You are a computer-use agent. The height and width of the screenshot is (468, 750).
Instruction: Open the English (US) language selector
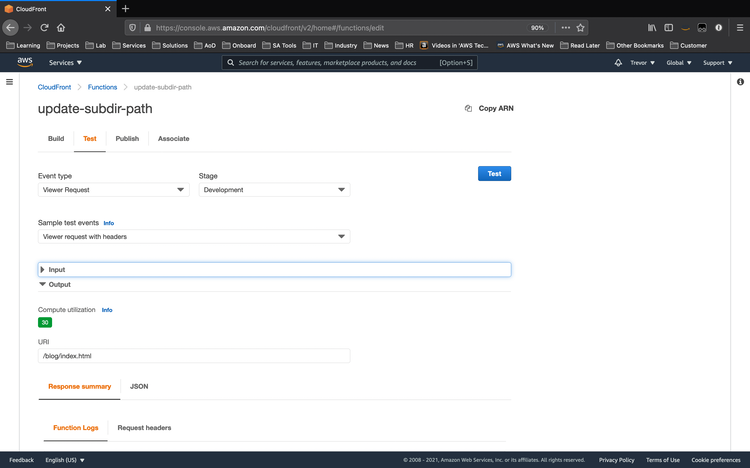65,460
